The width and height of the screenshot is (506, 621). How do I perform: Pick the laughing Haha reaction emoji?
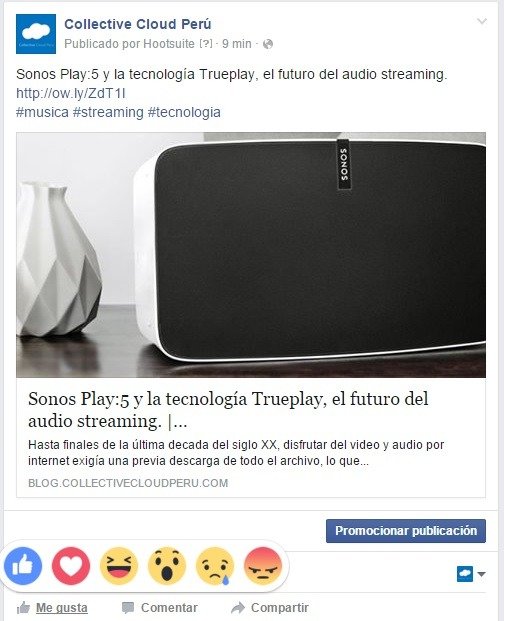(x=119, y=566)
